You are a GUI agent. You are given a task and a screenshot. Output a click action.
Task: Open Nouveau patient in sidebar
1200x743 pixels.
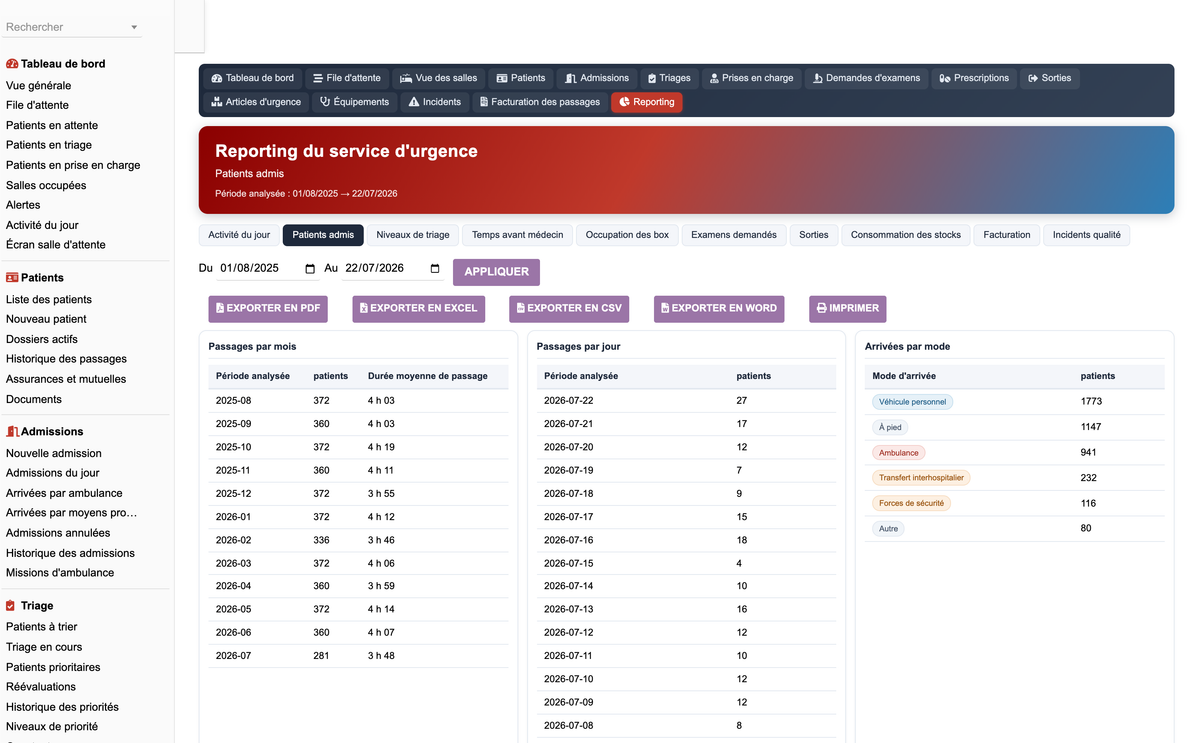point(46,320)
